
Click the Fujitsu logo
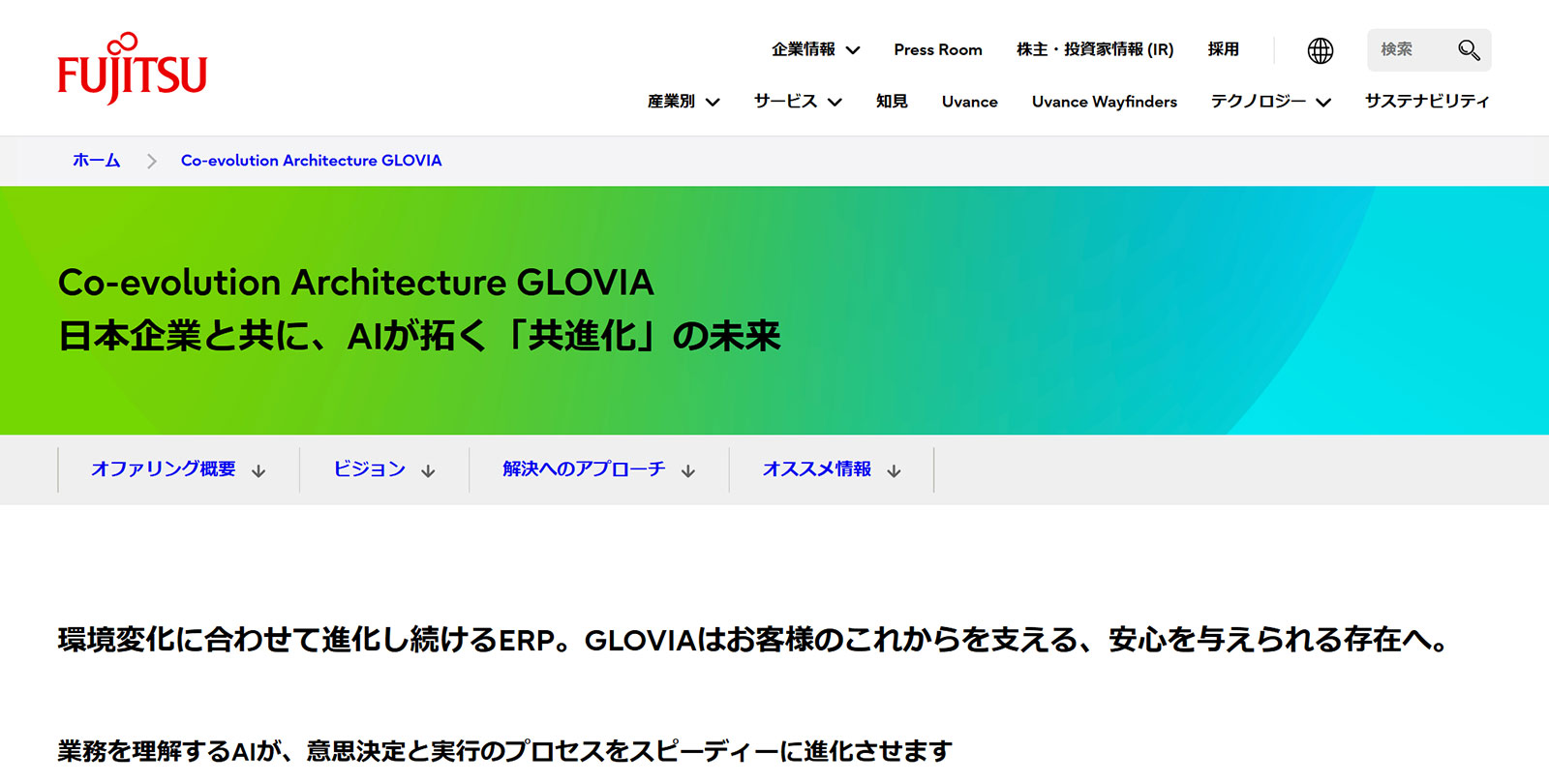133,69
